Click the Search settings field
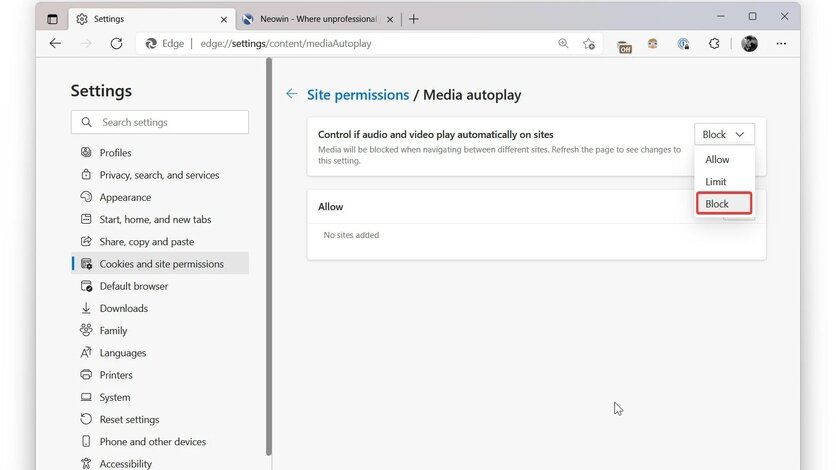The width and height of the screenshot is (836, 470). [x=160, y=122]
